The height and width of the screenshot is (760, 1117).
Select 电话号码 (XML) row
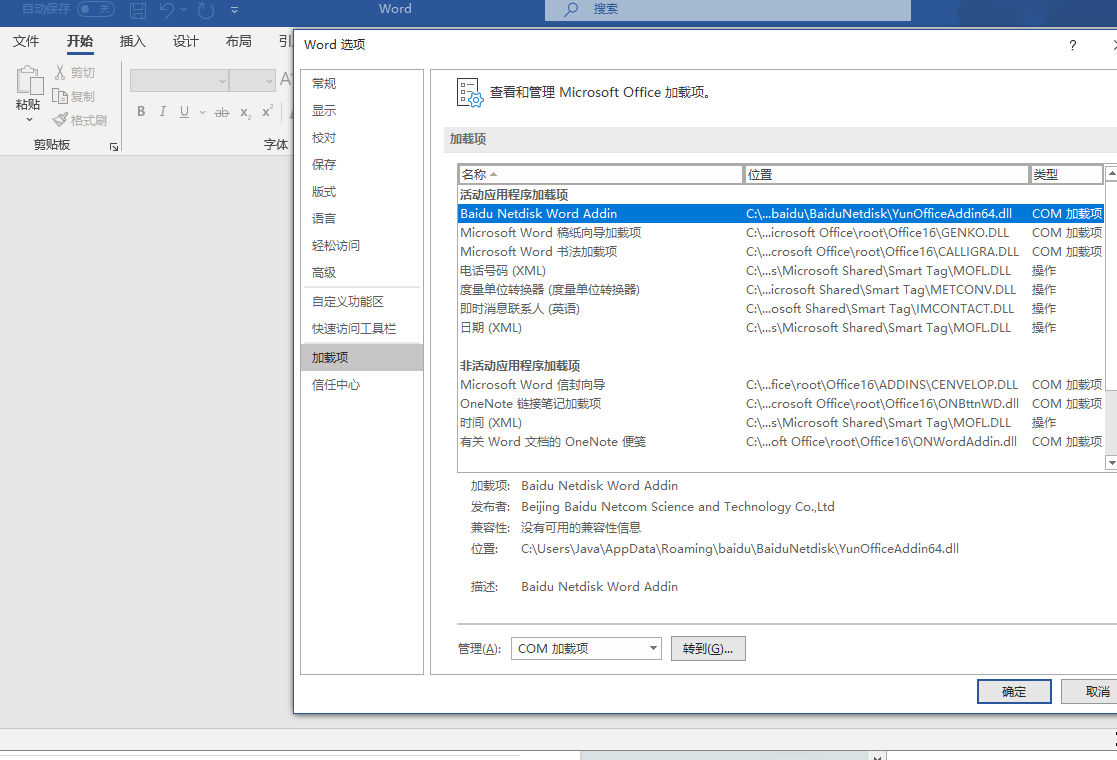pos(781,271)
